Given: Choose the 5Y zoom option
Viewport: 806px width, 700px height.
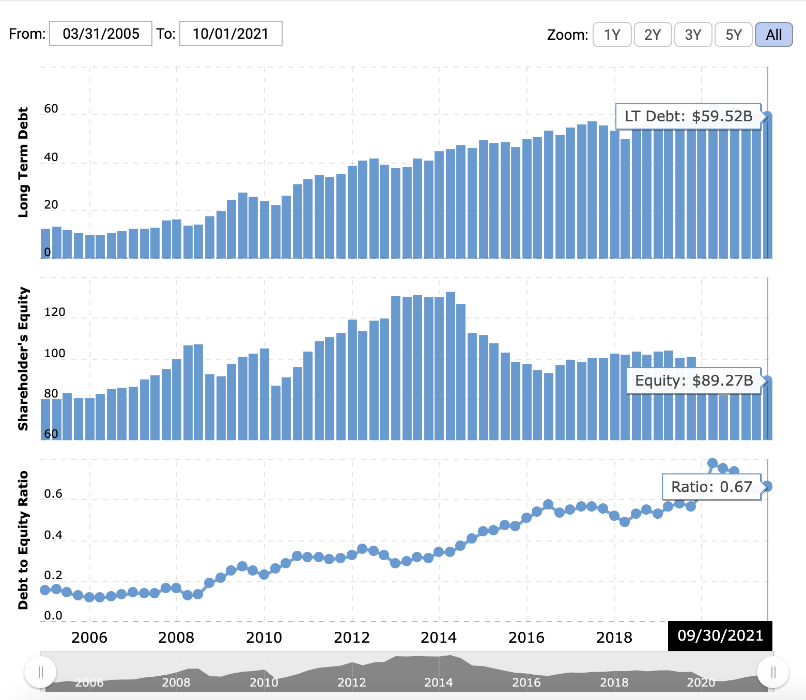Looking at the screenshot, I should click(x=733, y=35).
